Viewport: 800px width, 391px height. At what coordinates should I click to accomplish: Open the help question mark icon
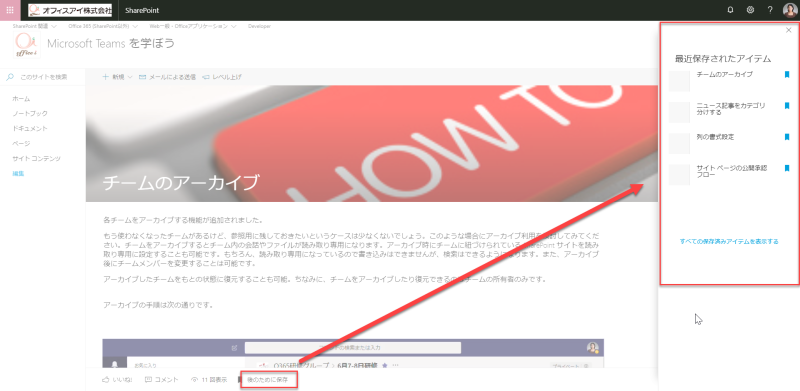point(770,10)
